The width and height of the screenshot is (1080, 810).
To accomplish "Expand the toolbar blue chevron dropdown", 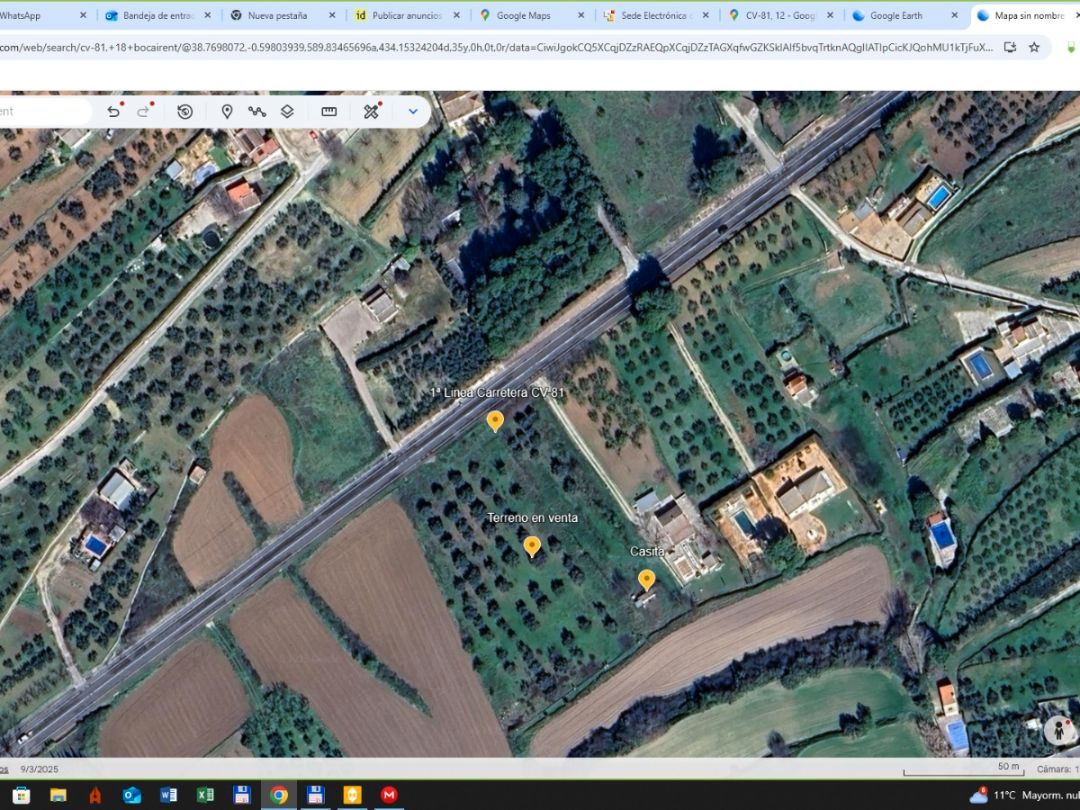I will (413, 112).
